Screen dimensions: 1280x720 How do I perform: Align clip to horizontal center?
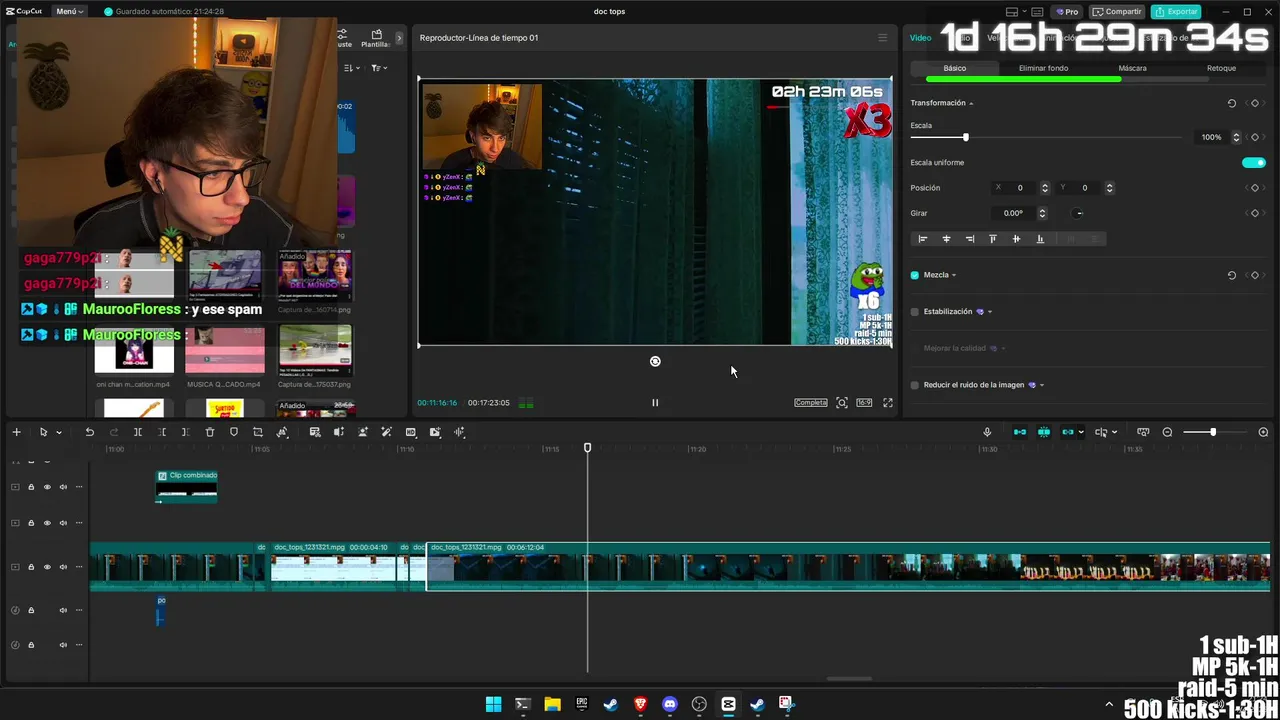tap(946, 239)
